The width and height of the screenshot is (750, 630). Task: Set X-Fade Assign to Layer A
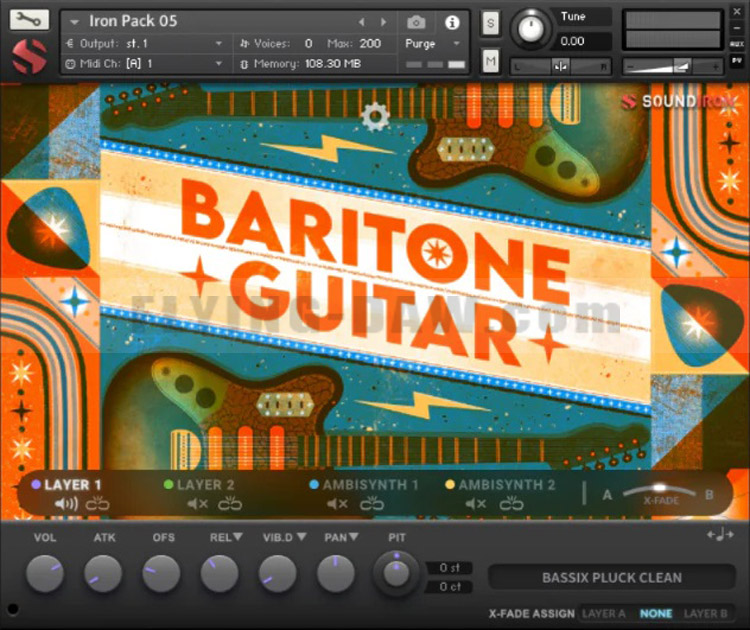click(x=603, y=613)
